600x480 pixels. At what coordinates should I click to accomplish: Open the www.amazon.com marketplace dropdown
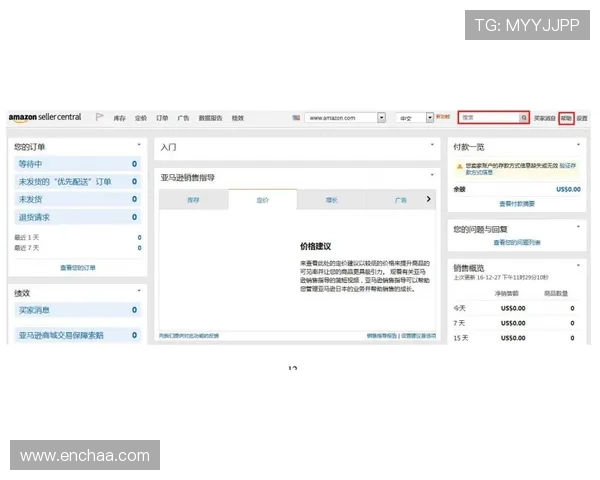tap(345, 118)
